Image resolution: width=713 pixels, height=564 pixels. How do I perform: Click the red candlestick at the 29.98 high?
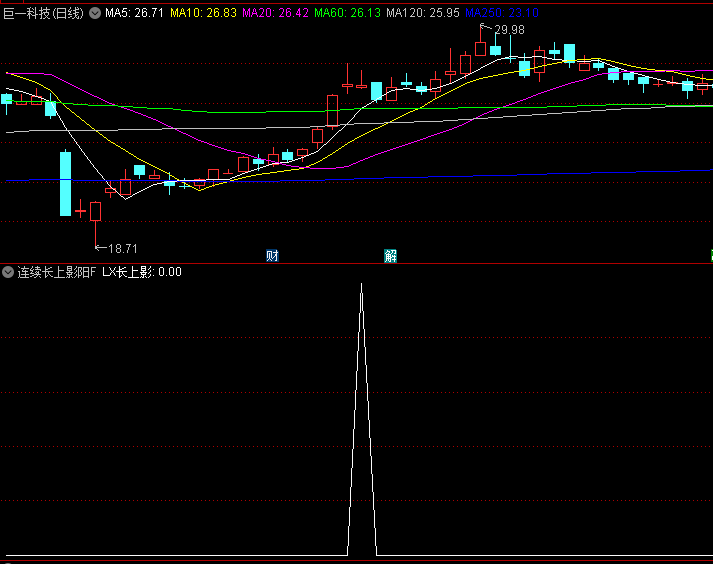(480, 48)
